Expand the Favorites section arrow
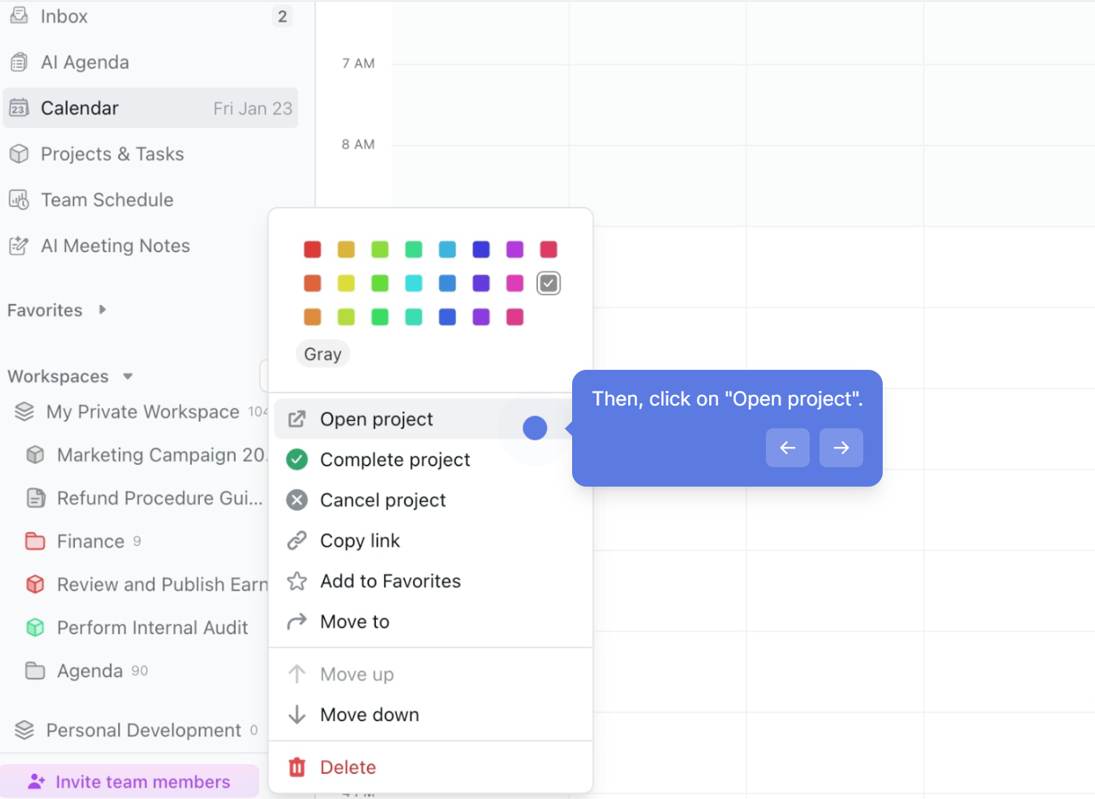 [x=103, y=309]
